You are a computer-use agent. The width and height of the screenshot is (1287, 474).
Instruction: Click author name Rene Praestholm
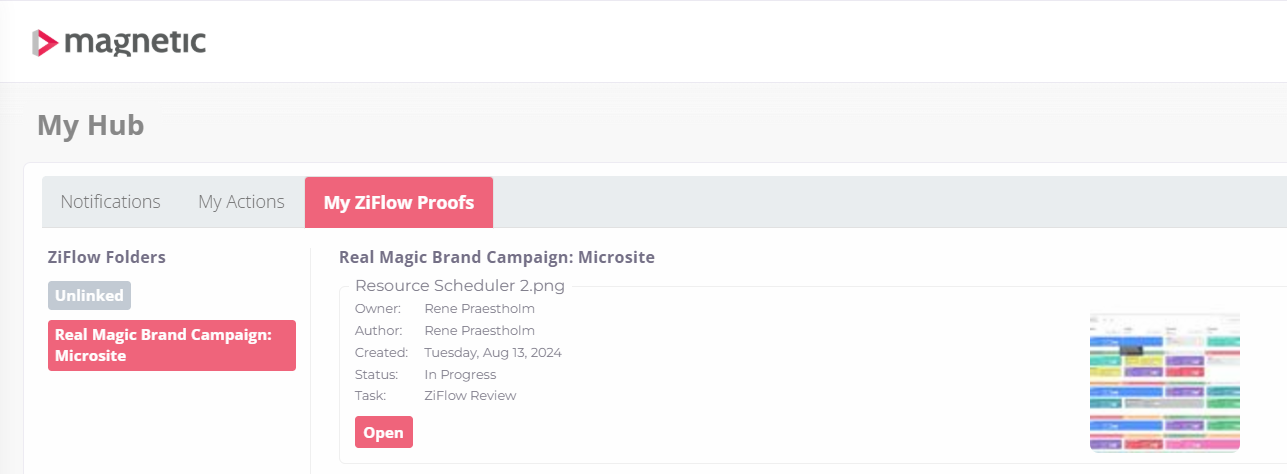click(479, 331)
